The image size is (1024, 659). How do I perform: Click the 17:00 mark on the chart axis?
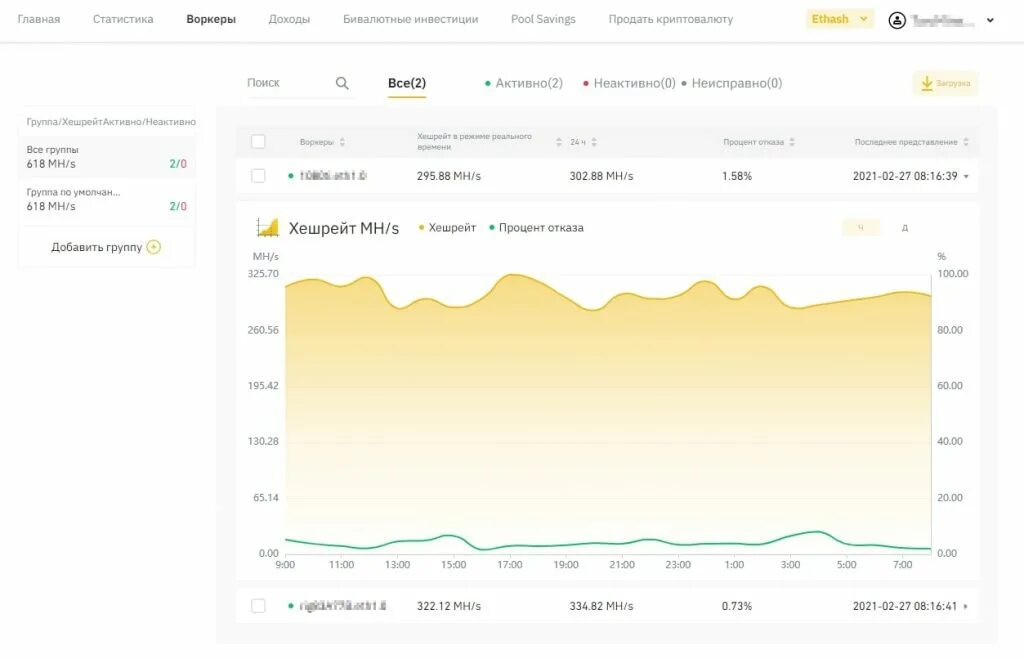(x=509, y=564)
